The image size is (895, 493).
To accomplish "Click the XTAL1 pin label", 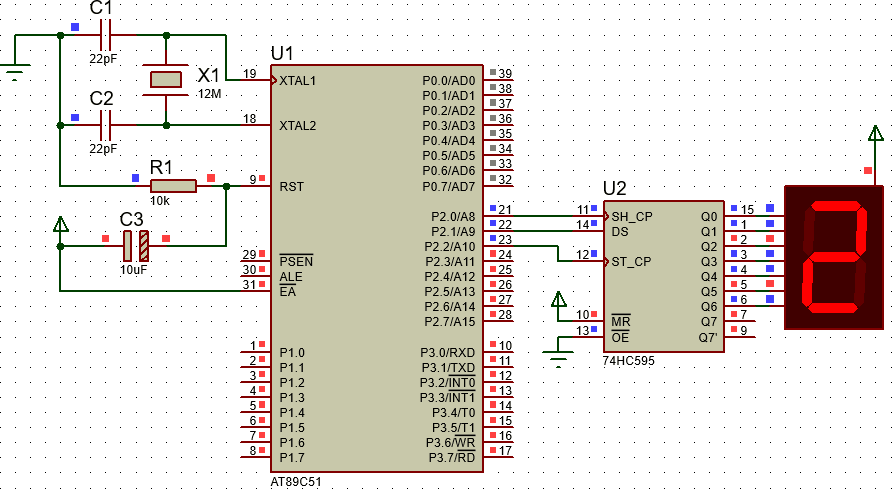I will 297,81.
